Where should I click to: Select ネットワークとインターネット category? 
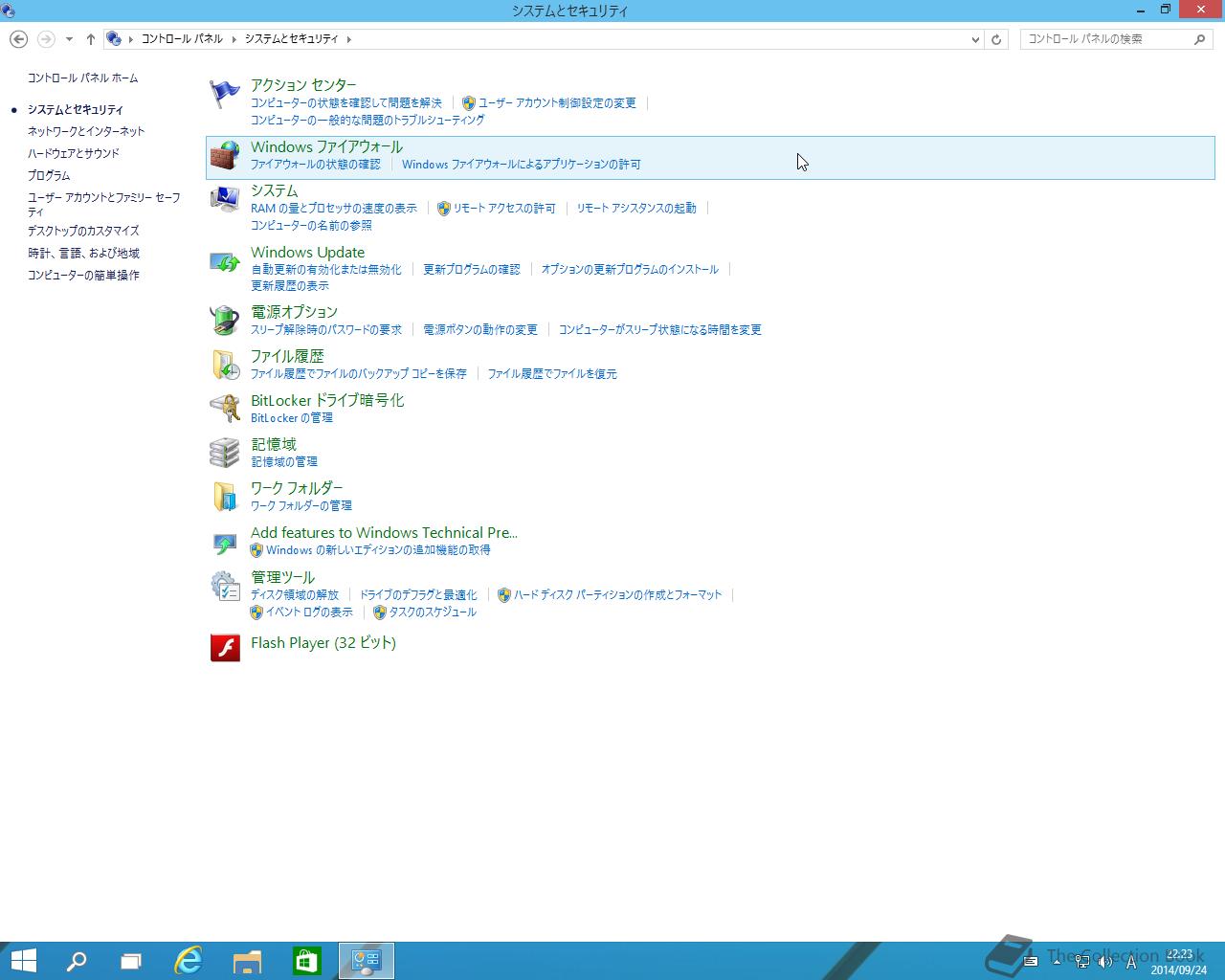pos(86,131)
